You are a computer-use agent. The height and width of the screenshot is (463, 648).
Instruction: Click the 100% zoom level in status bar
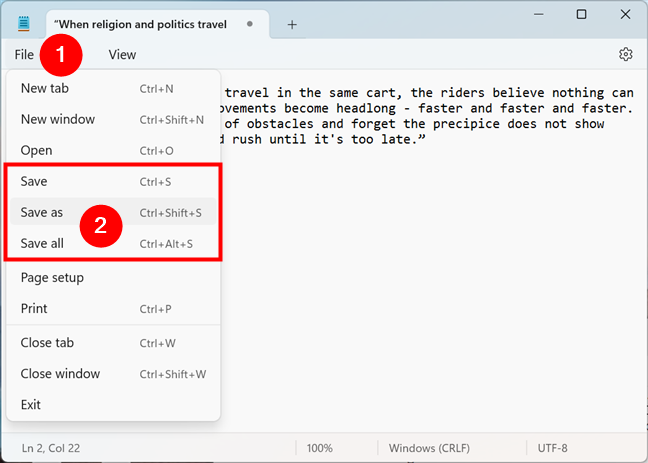click(320, 447)
